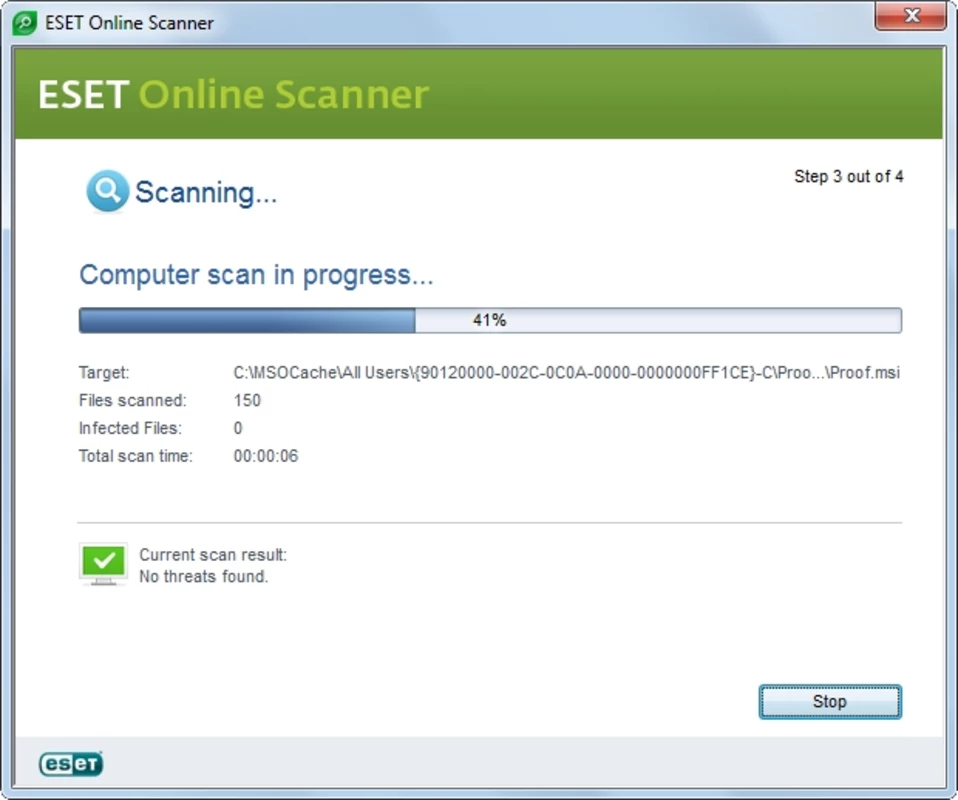958x800 pixels.
Task: Click the green checkmark monitor icon
Action: pos(103,564)
